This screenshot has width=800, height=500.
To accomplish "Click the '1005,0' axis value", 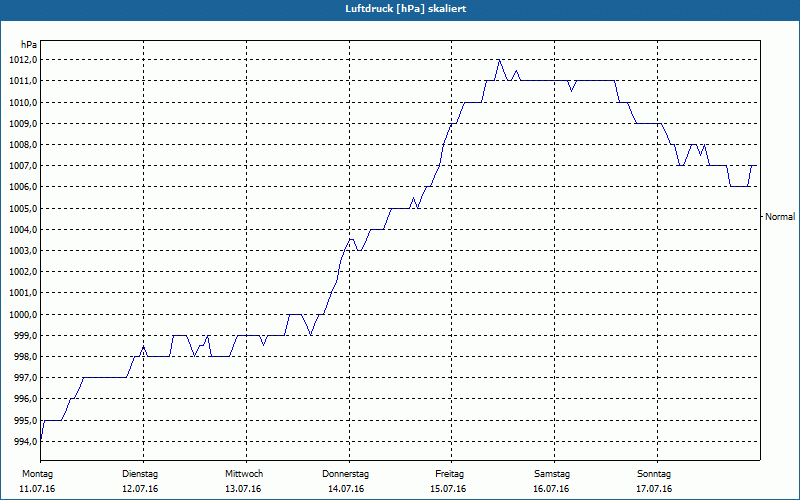I will pos(23,209).
